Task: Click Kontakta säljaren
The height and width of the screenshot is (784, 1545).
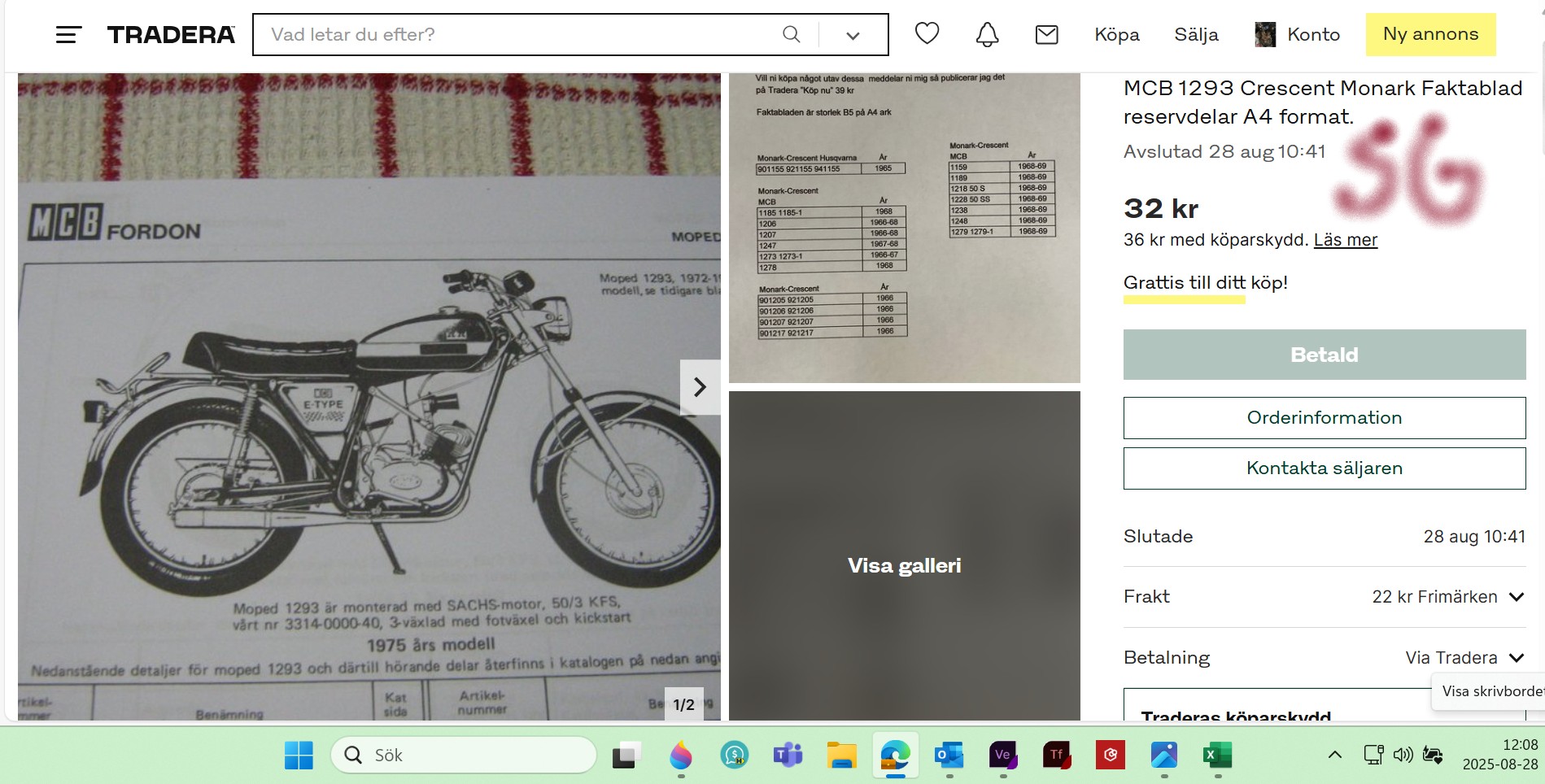Action: point(1324,468)
